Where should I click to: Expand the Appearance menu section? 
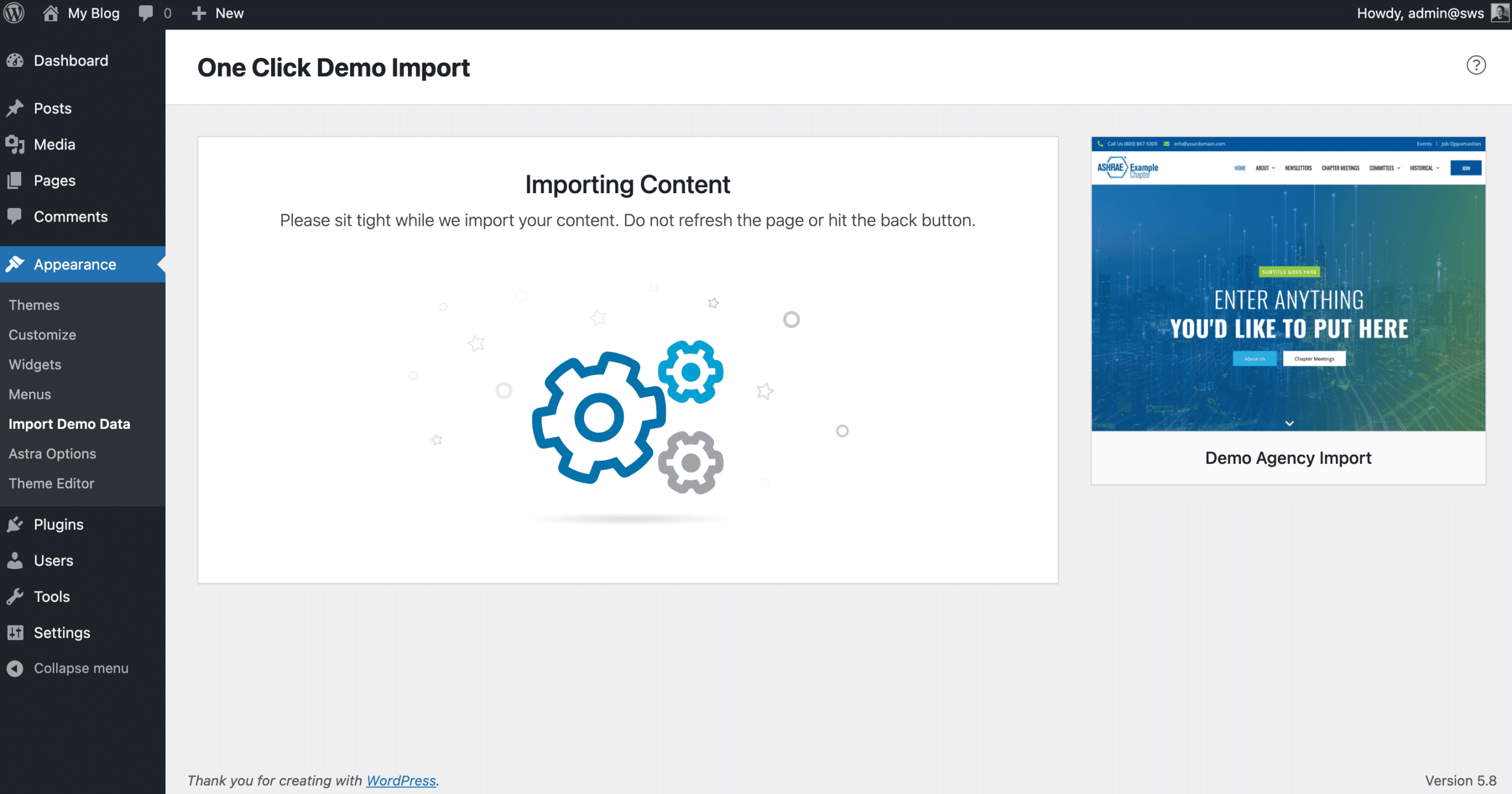(74, 265)
